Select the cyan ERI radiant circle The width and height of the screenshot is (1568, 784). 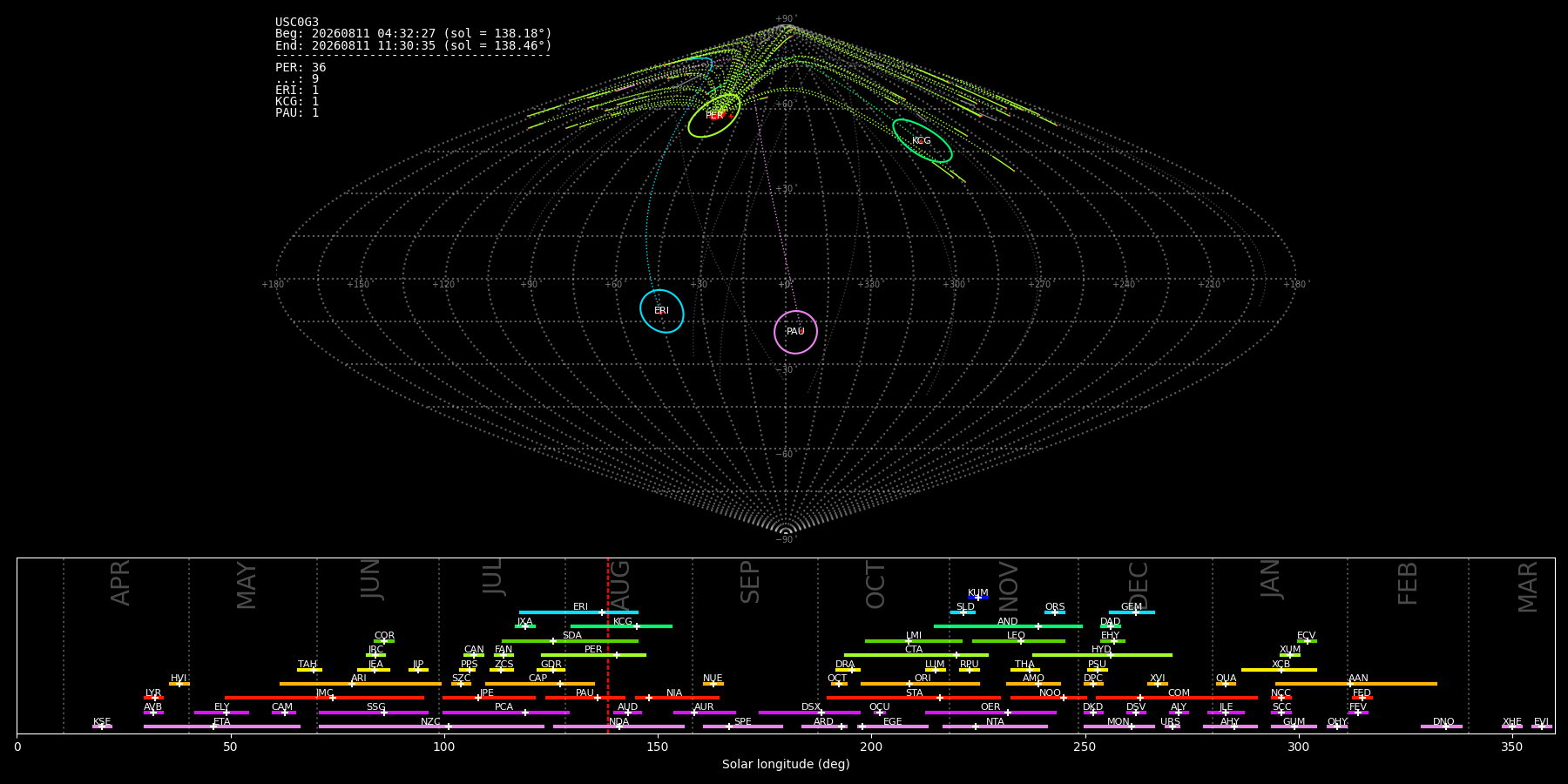point(662,311)
